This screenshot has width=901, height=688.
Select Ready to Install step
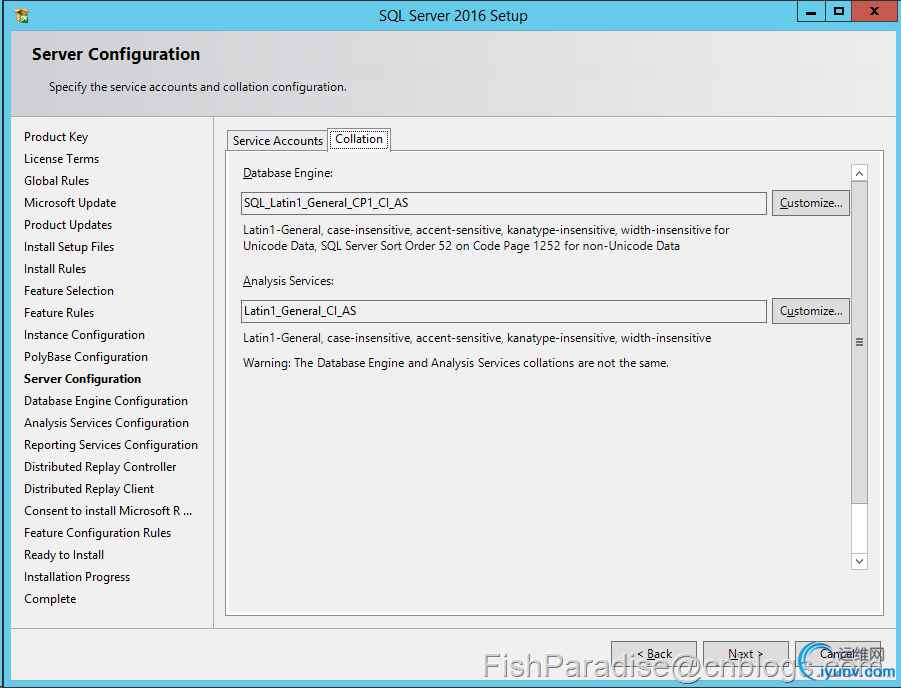(x=64, y=555)
